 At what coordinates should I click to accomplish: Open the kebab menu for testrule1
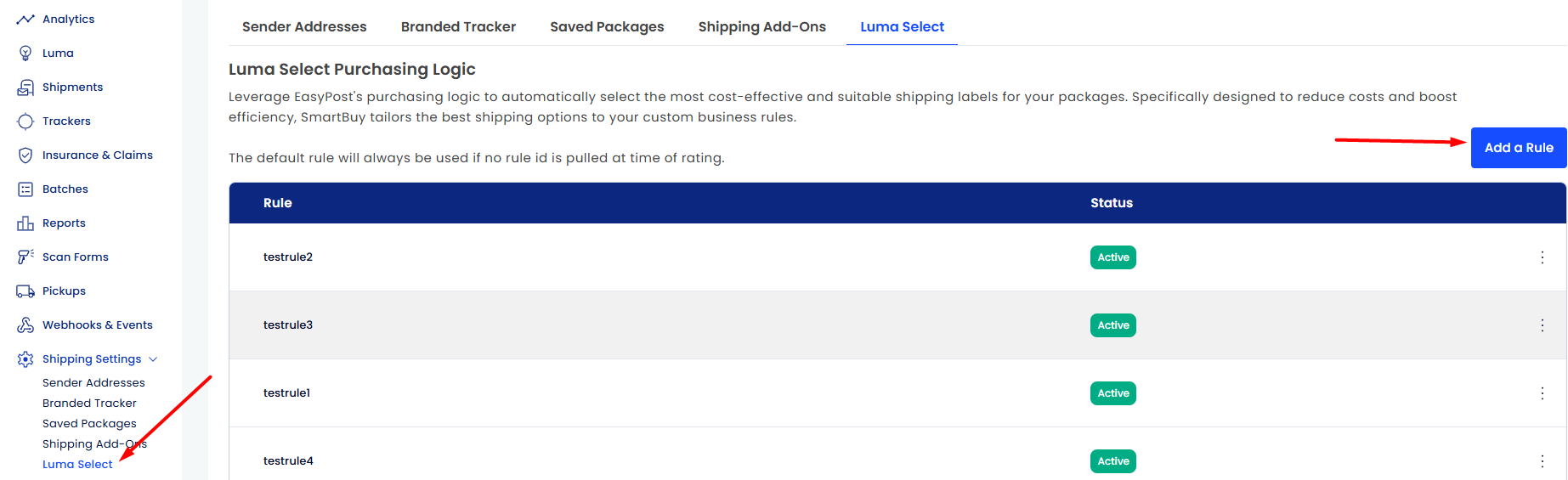point(1542,393)
